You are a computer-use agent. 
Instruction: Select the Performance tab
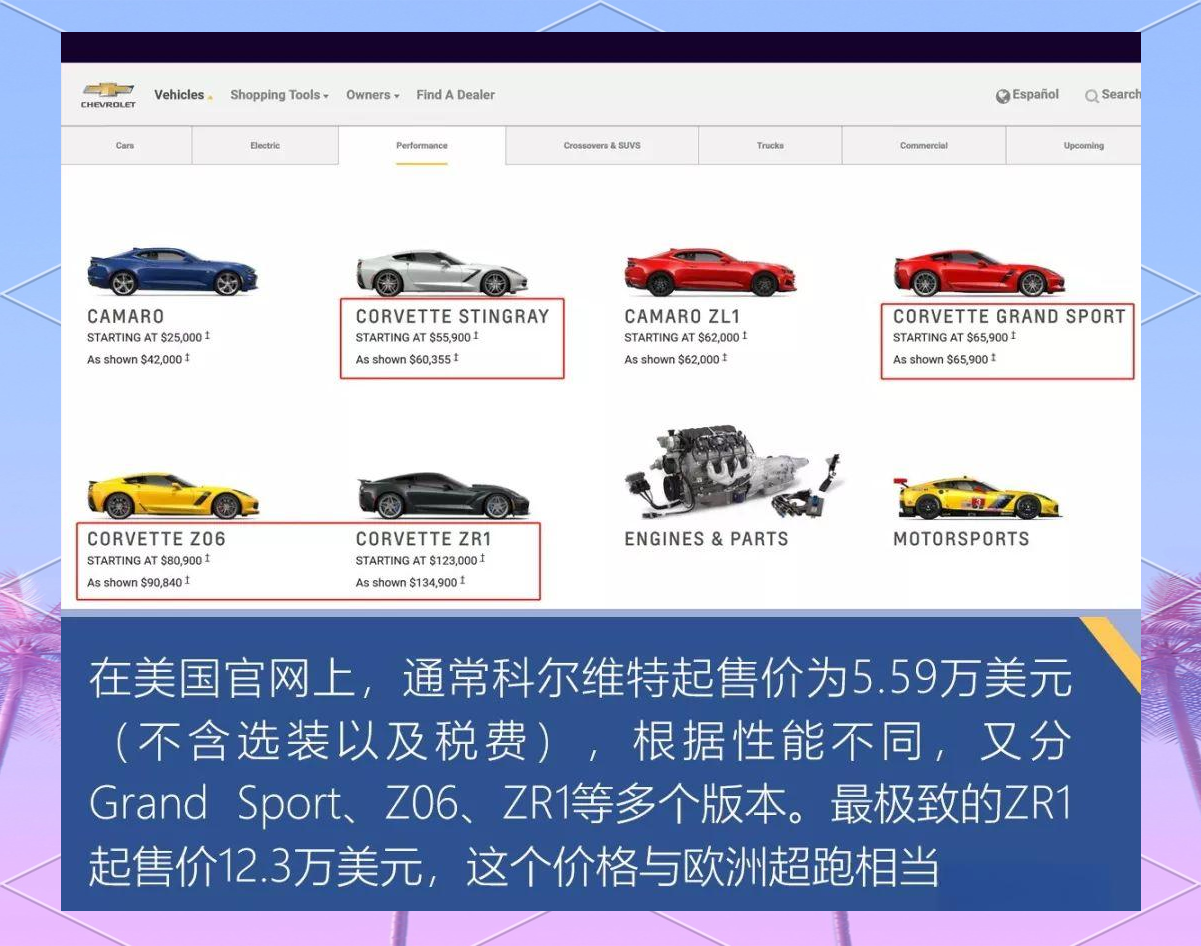point(422,146)
